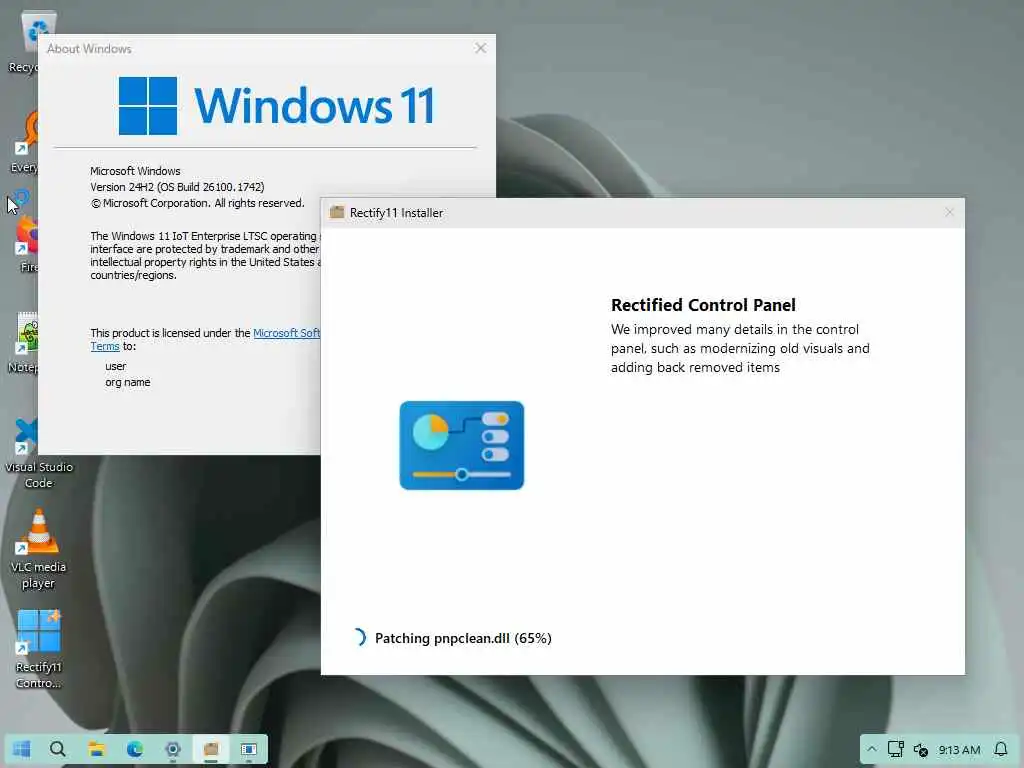Open File Explorer from the taskbar
Viewport: 1024px width, 768px height.
click(97, 749)
